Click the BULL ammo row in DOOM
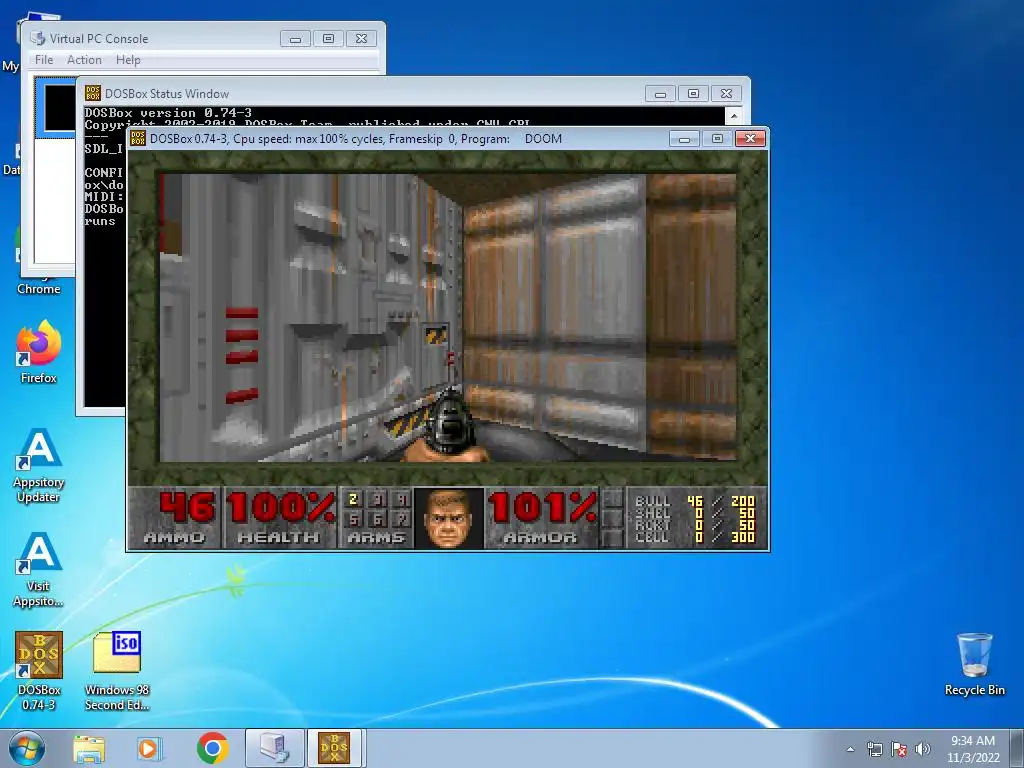Screen dimensions: 1024x768 pyautogui.click(x=694, y=502)
